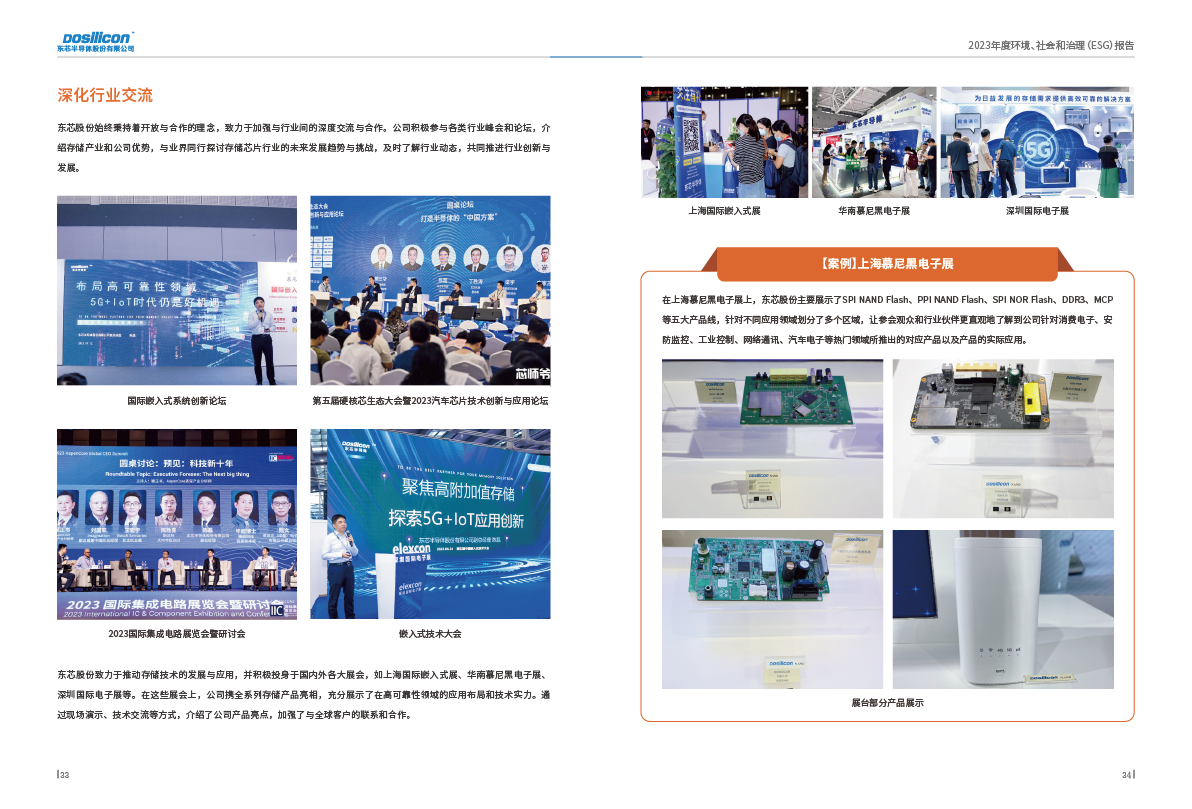
Task: Click the 展台部分产品展示 caption
Action: (887, 703)
